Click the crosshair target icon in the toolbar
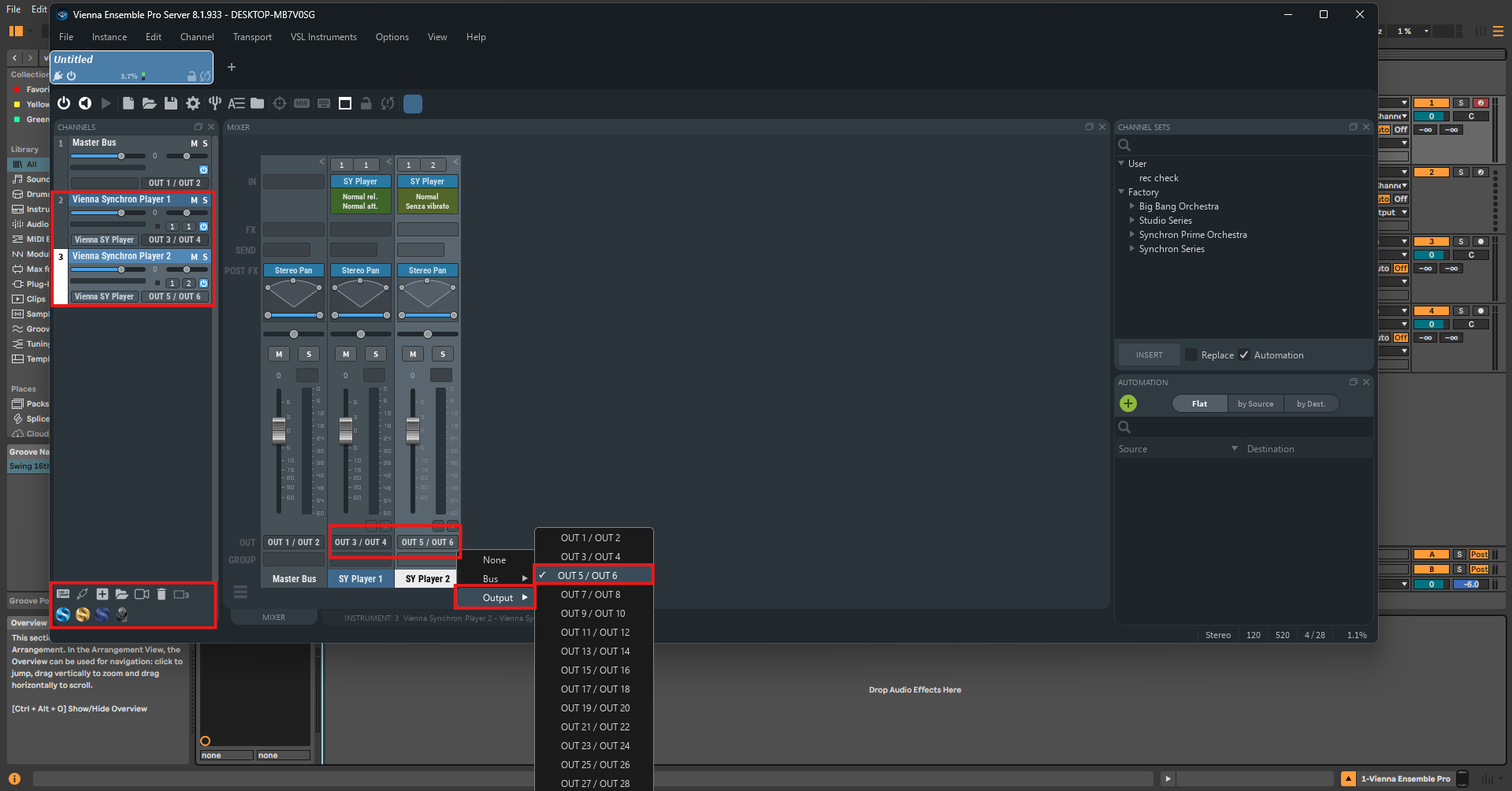The image size is (1512, 791). (280, 103)
